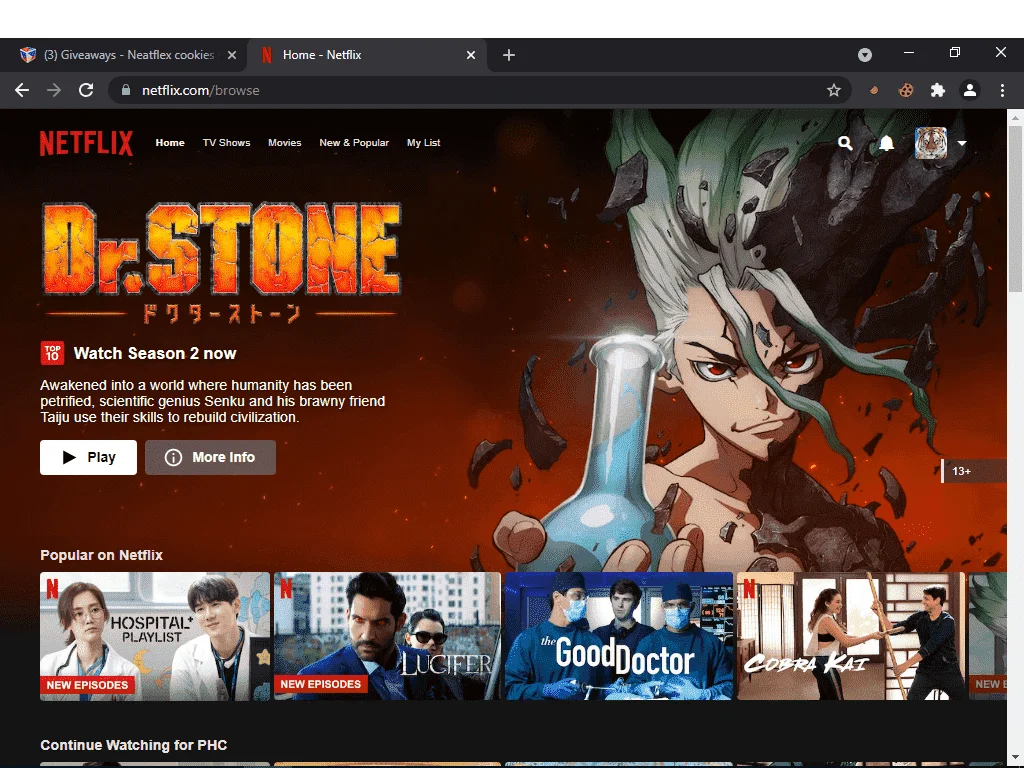Play Dr. Stone
The width and height of the screenshot is (1024, 768).
88,457
